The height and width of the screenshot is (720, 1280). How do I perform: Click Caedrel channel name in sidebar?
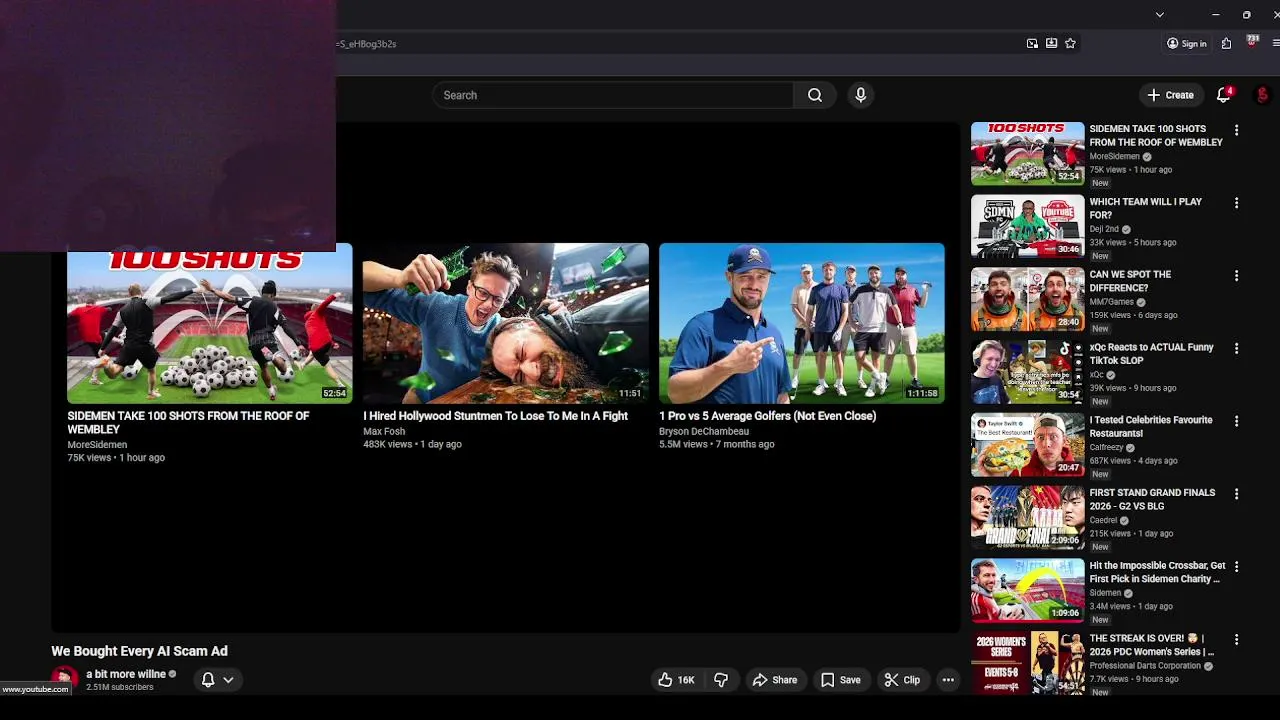coord(1104,520)
